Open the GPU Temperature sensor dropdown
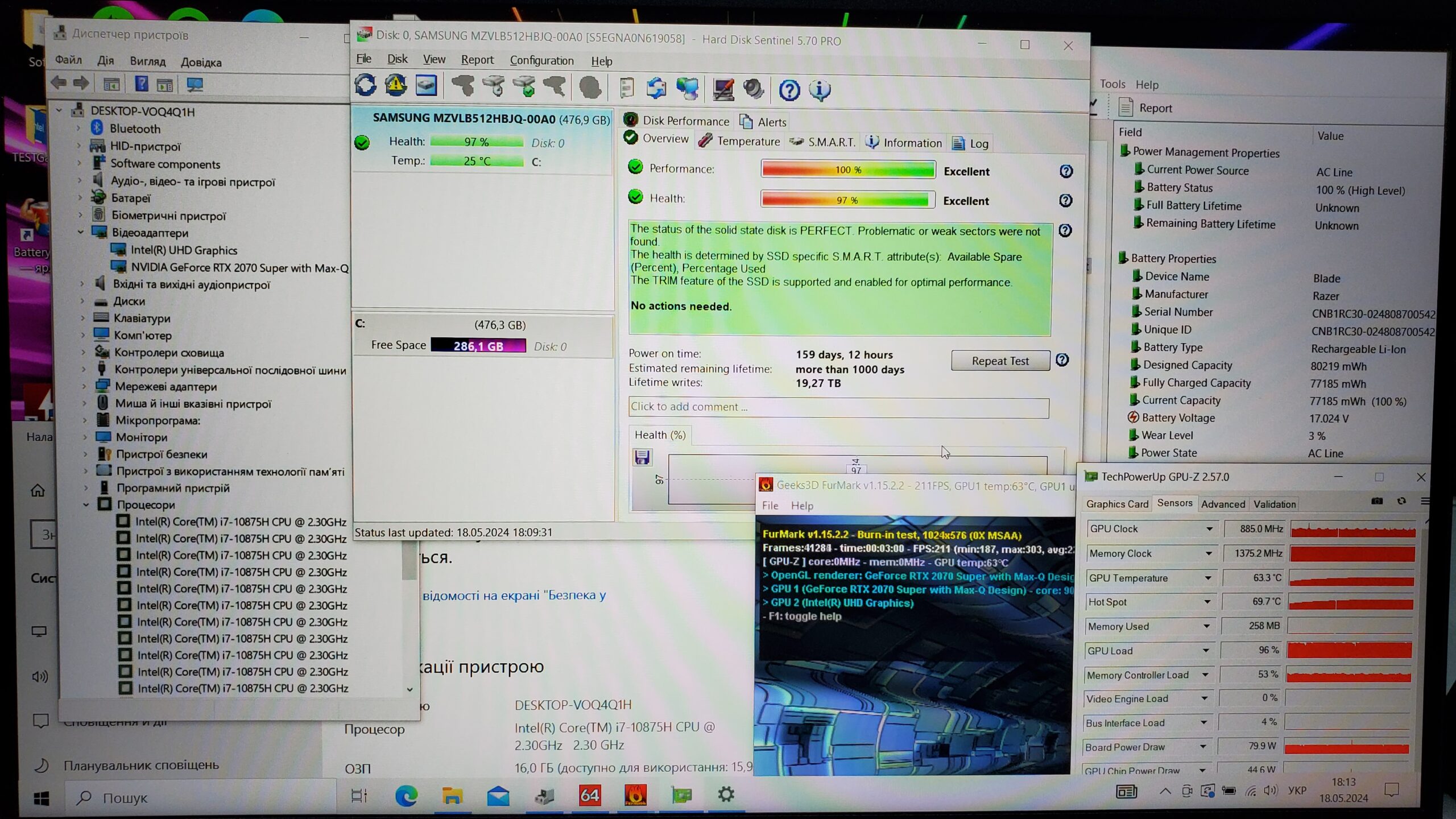 (x=1207, y=578)
